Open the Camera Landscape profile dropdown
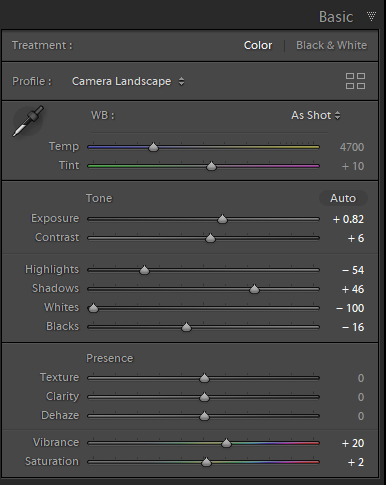This screenshot has height=485, width=386. click(128, 81)
